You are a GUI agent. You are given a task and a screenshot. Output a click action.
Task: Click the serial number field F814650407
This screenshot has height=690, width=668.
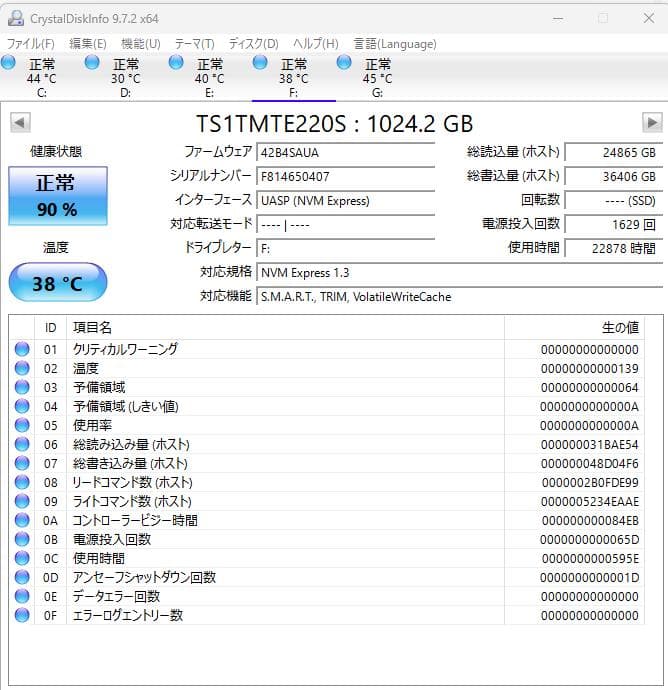coord(345,176)
